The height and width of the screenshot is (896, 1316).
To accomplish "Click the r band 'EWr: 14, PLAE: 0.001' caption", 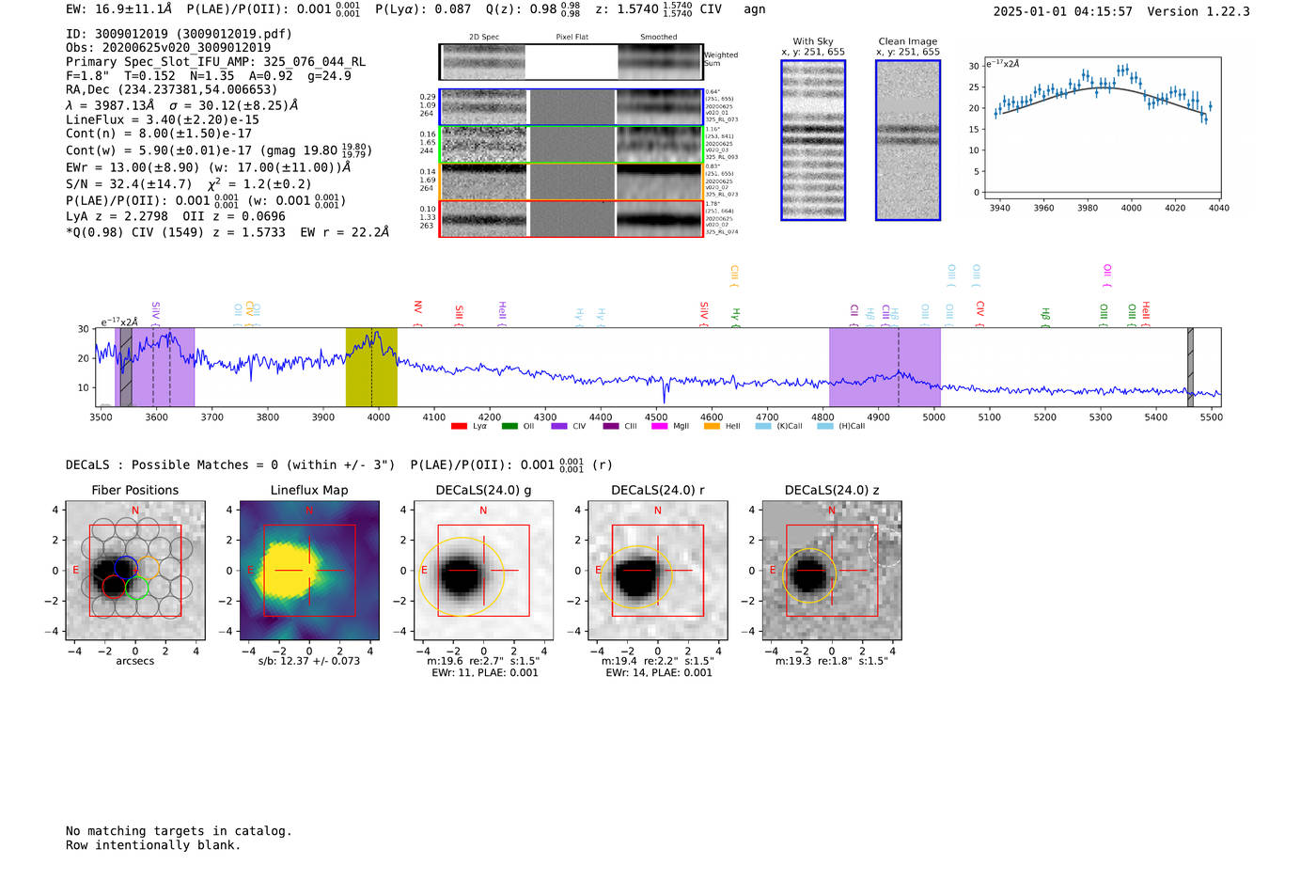I will point(659,673).
